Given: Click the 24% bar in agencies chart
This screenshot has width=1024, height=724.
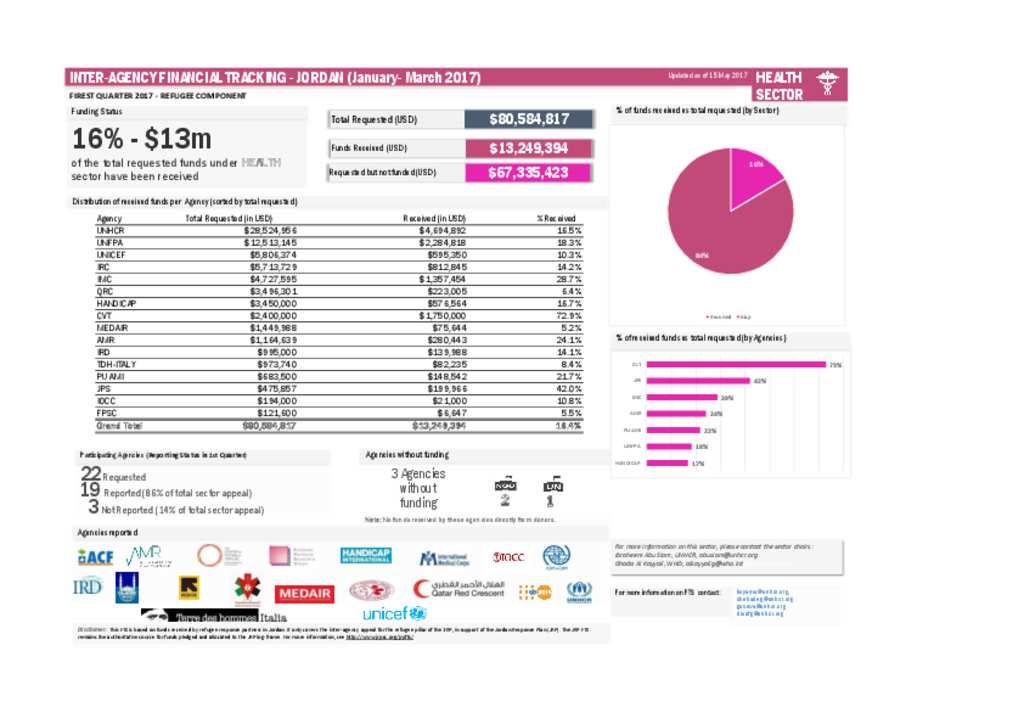Looking at the screenshot, I should pyautogui.click(x=676, y=413).
